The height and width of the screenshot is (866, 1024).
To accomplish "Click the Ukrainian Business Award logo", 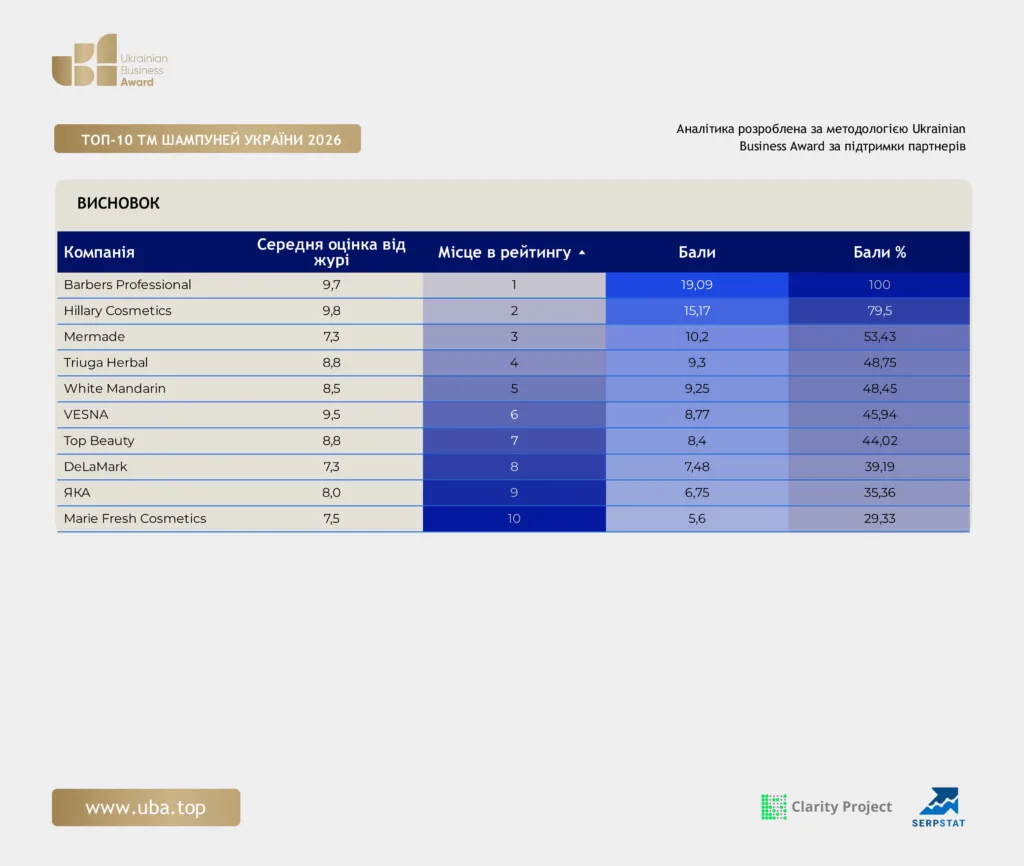I will coord(110,60).
